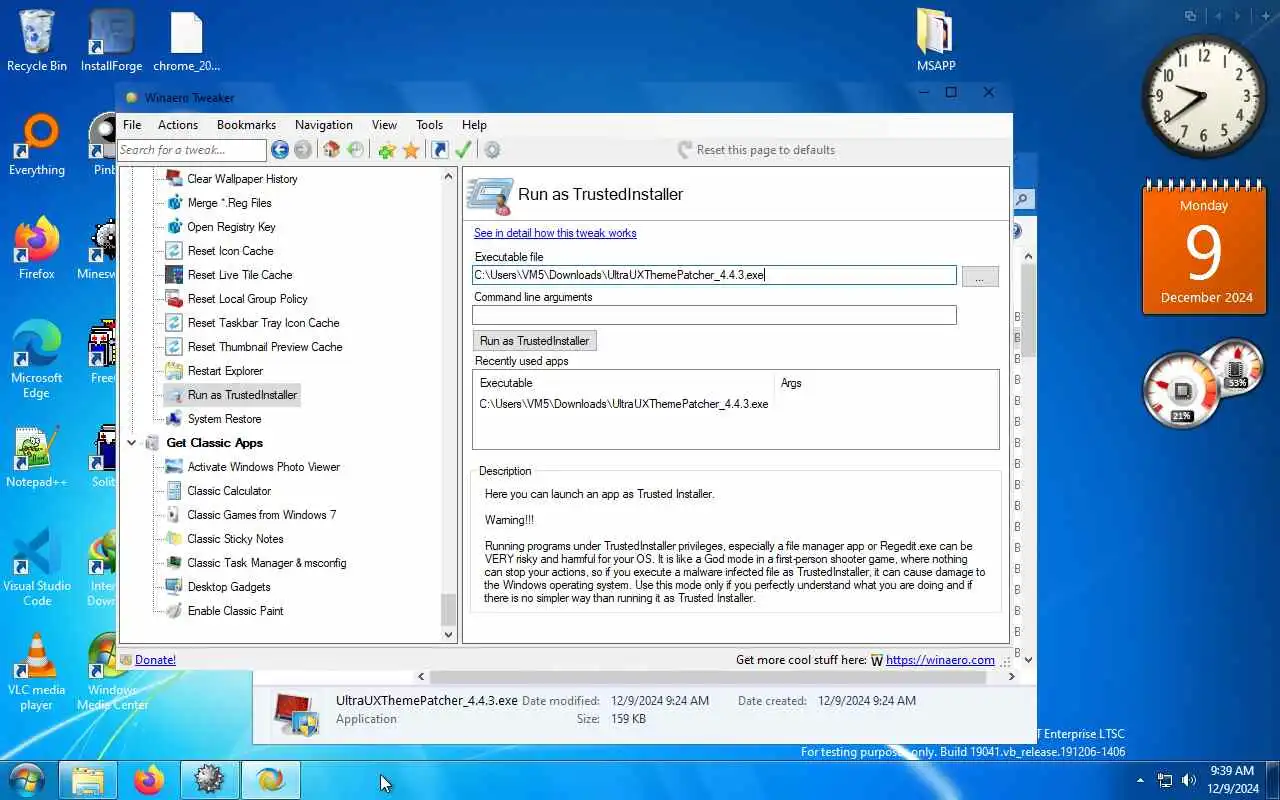Click the create shortcut arrow icon in toolbar
1280x800 pixels.
[x=440, y=150]
